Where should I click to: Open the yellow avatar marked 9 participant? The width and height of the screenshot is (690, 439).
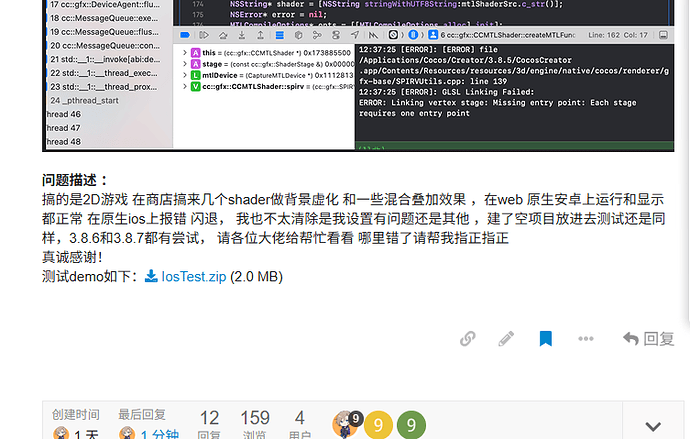pos(378,425)
